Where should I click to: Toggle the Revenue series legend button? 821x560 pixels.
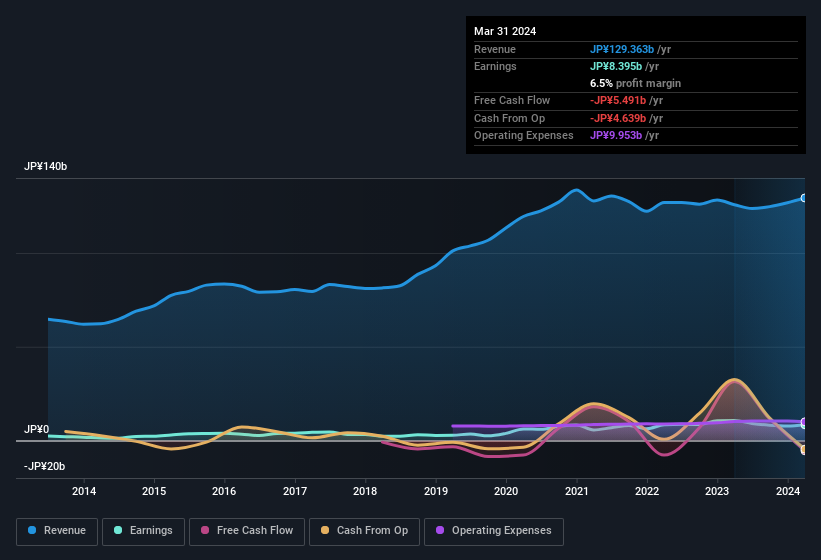[x=57, y=531]
